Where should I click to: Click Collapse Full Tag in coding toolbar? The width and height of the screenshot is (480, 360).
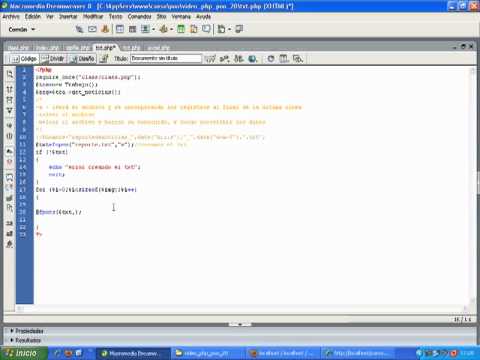tap(10, 89)
